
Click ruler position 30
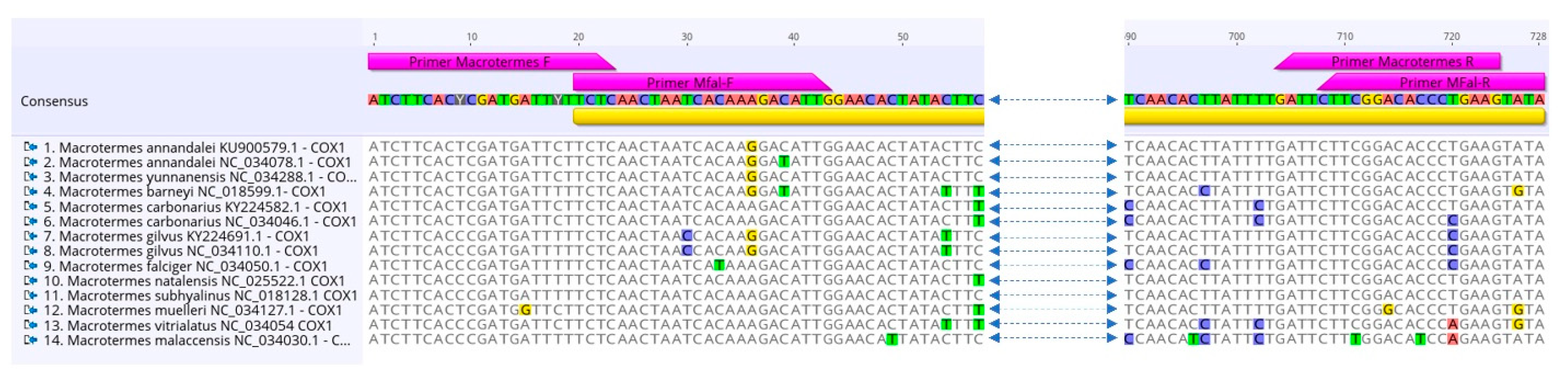pos(686,37)
